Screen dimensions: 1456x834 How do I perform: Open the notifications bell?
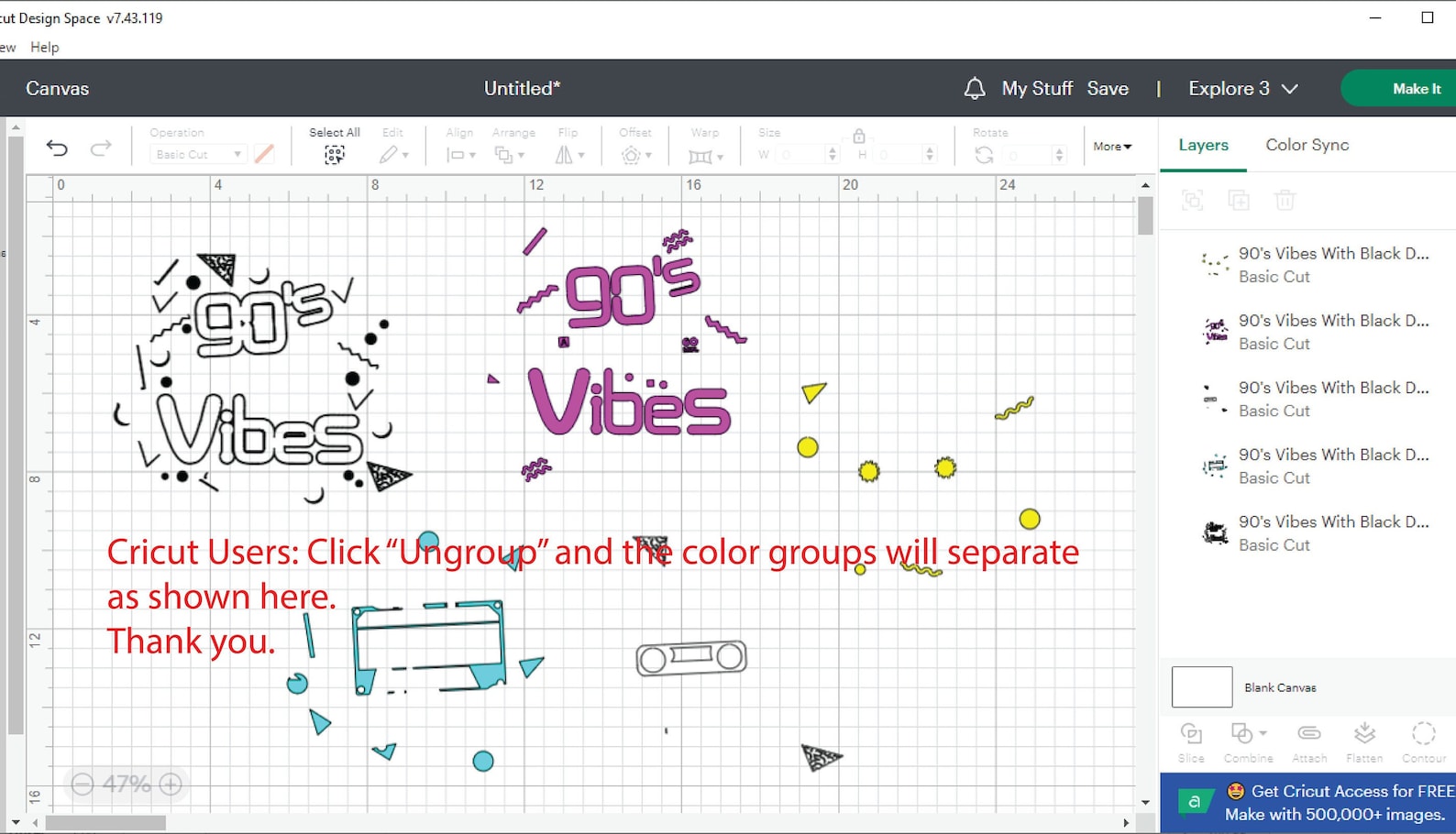975,88
